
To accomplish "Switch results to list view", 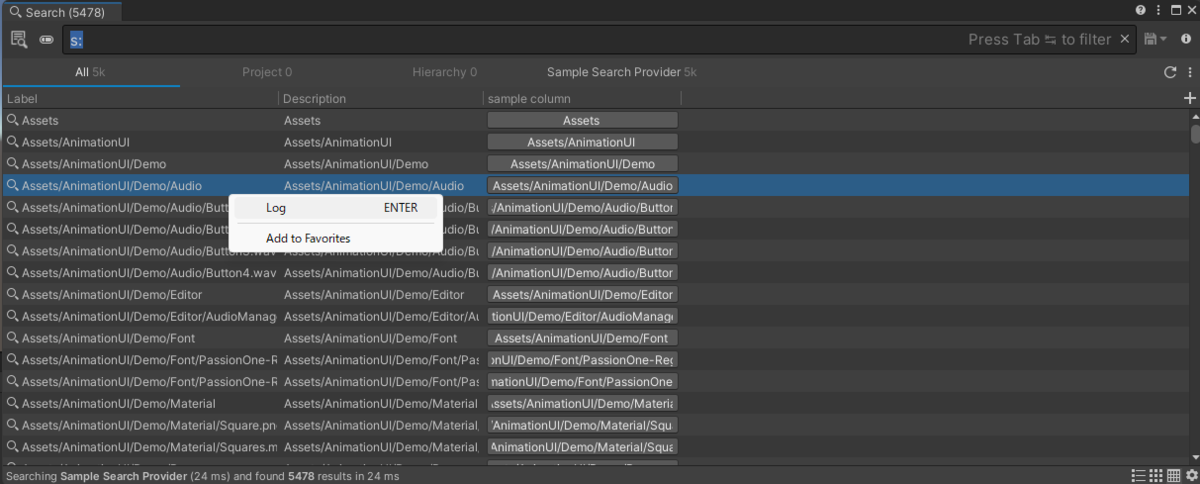I will click(1139, 475).
